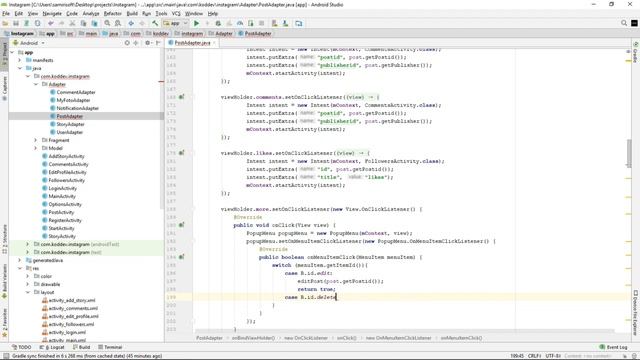Open the VCS menu
The width and height of the screenshot is (640, 360).
176,13
